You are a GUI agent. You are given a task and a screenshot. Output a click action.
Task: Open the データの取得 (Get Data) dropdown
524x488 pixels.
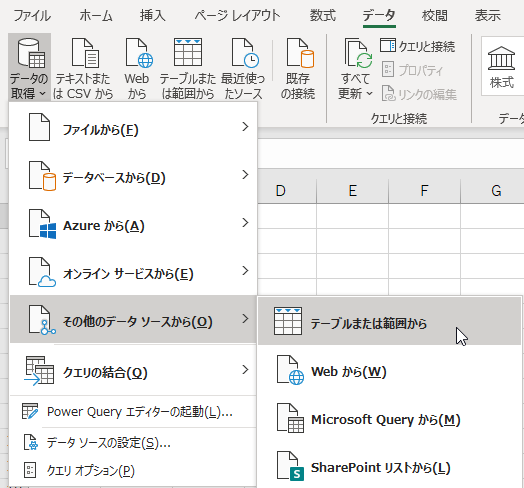(x=29, y=67)
